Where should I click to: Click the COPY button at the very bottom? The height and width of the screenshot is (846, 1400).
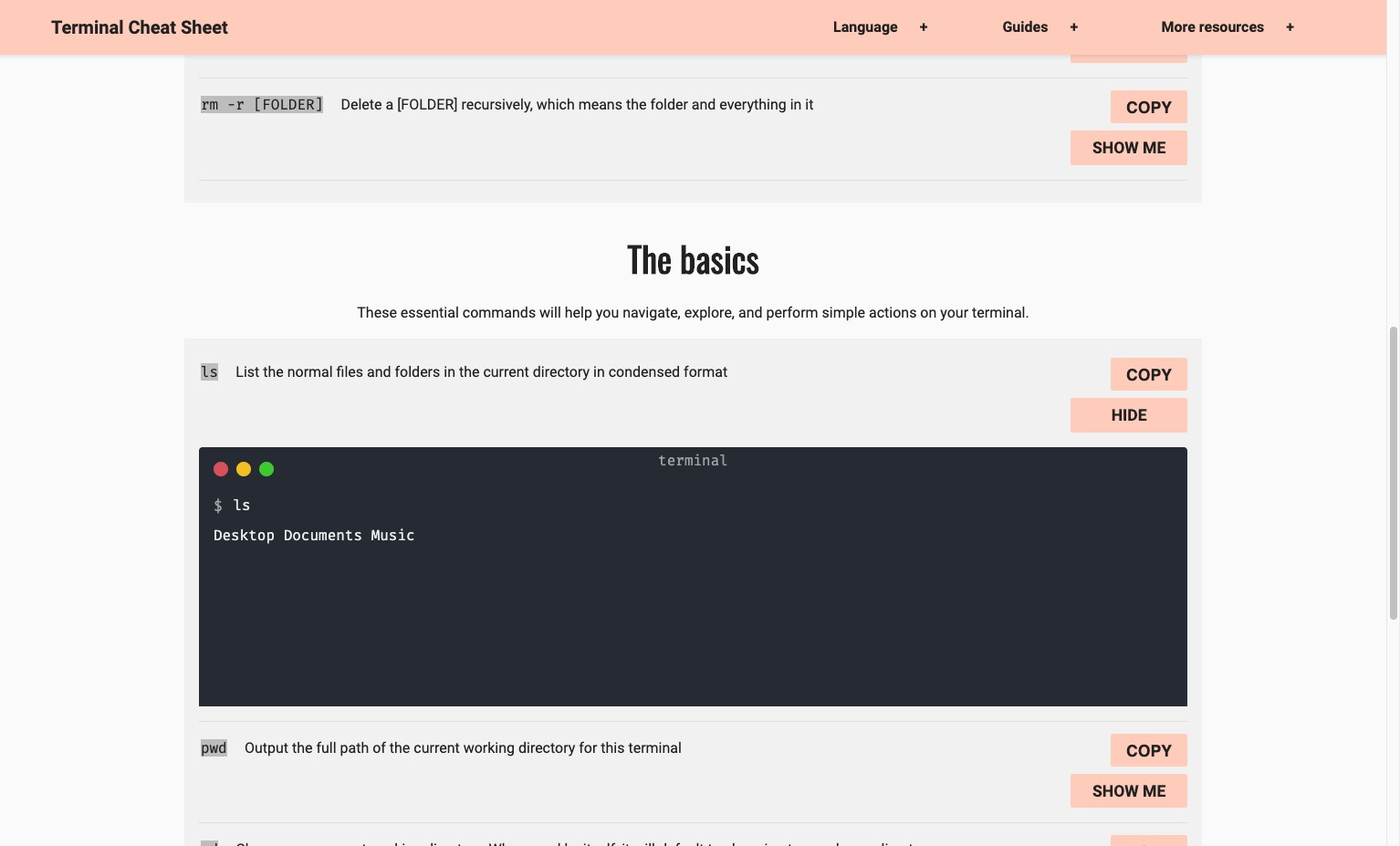click(x=1148, y=841)
